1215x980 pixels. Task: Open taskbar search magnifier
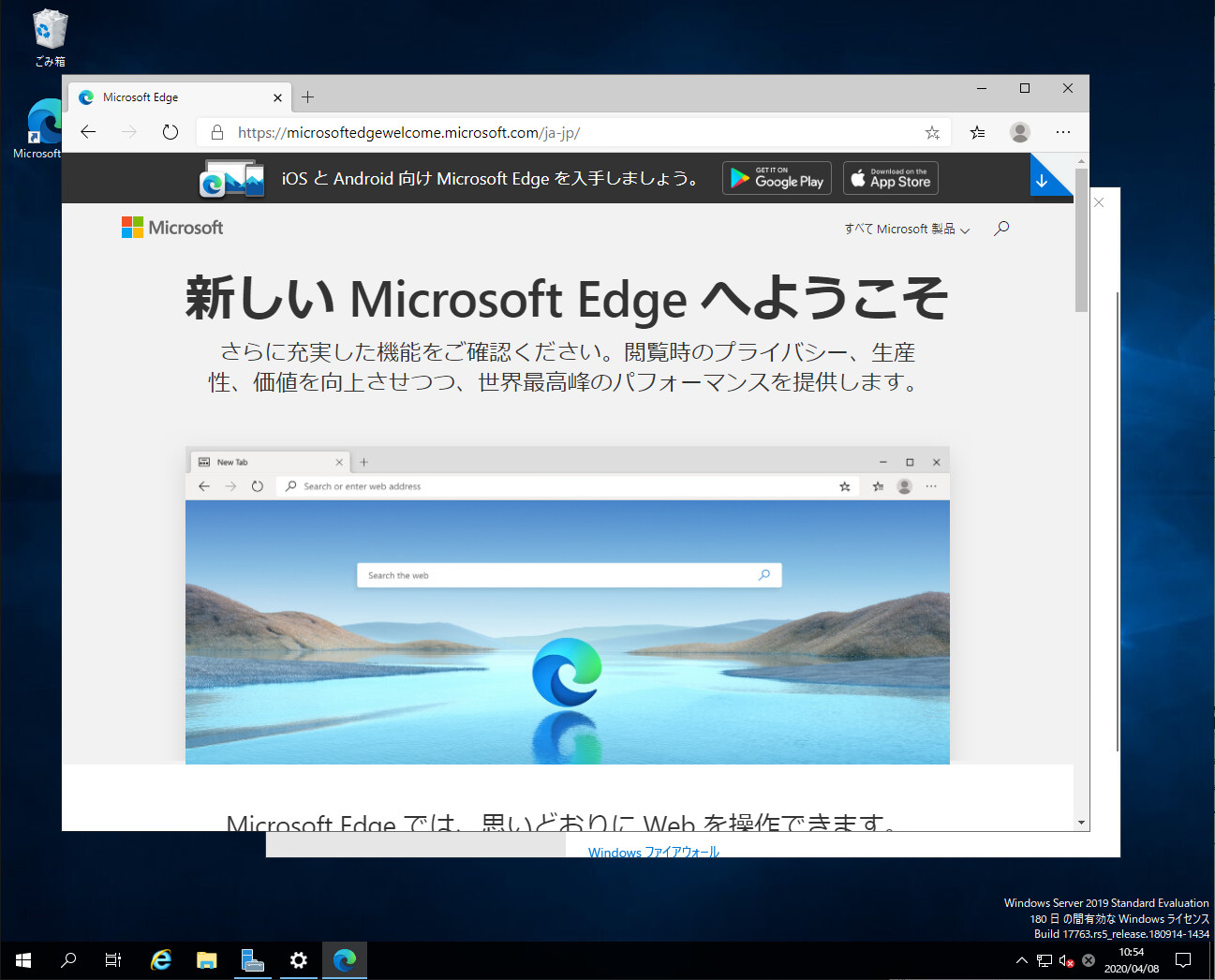coord(68,960)
